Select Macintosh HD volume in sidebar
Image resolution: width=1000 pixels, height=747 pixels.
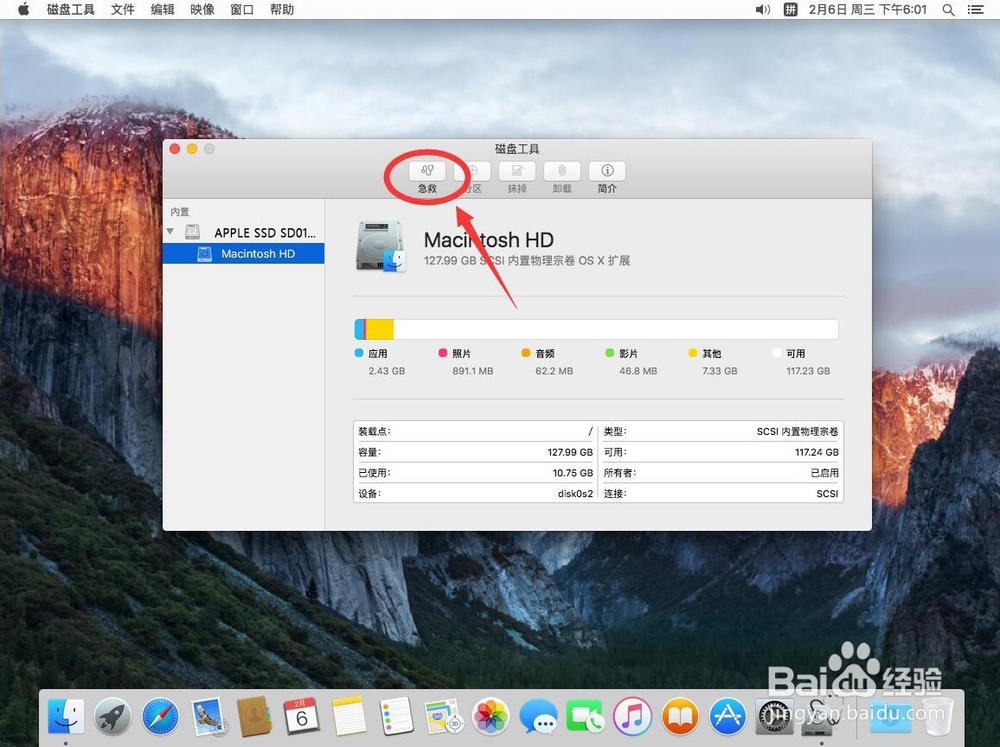(244, 254)
